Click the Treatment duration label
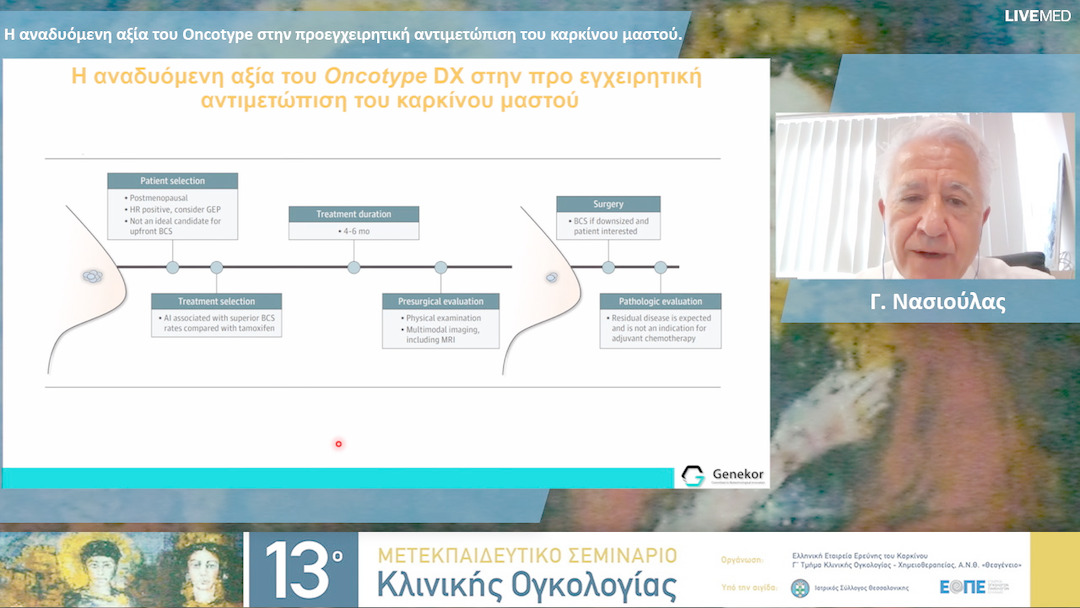This screenshot has width=1080, height=608. click(x=354, y=214)
